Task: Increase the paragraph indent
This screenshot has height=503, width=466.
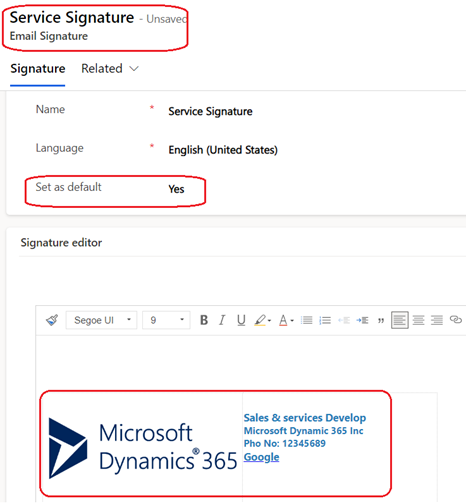Action: point(362,320)
